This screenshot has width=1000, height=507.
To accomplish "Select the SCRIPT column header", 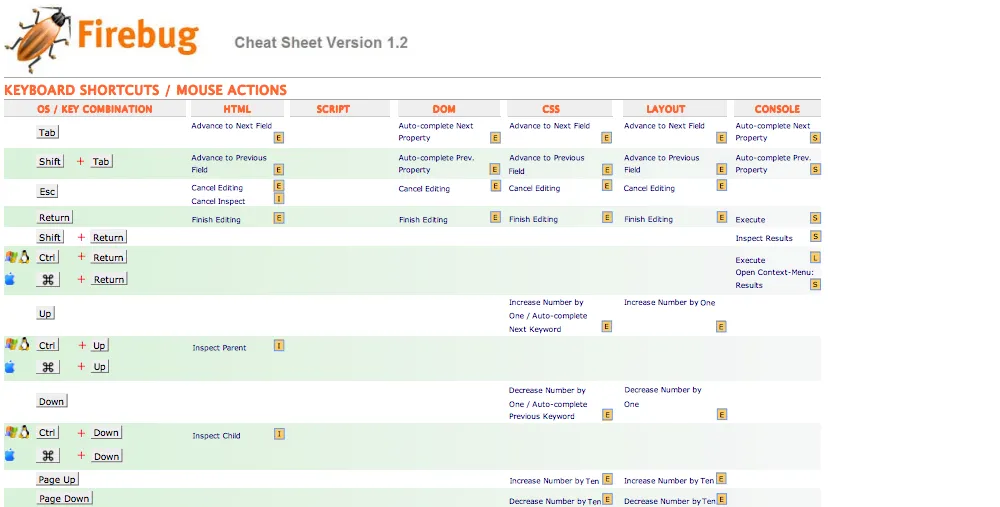I will 339,109.
